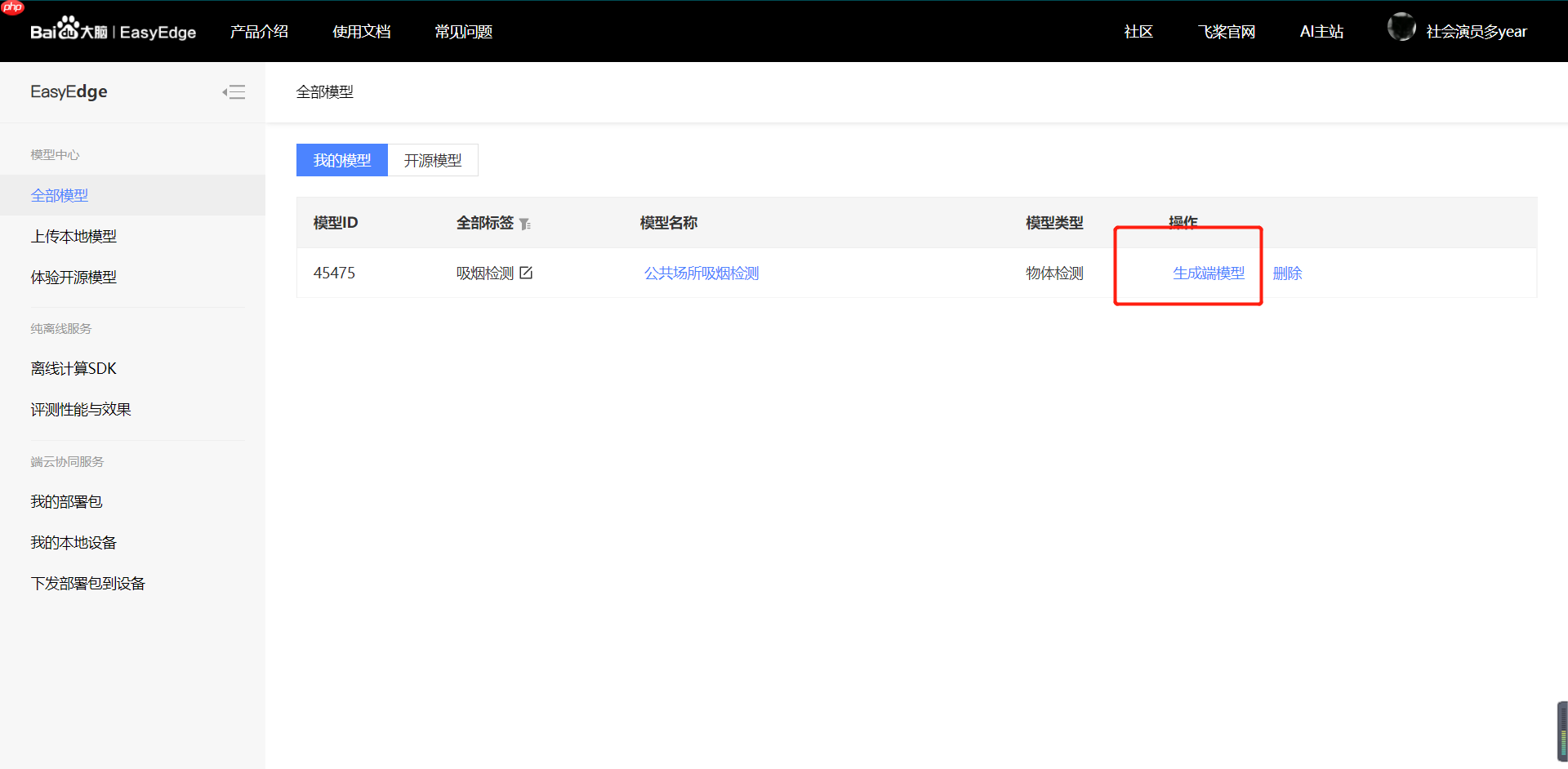
Task: Open the 使用文档 menu item
Action: pos(362,32)
